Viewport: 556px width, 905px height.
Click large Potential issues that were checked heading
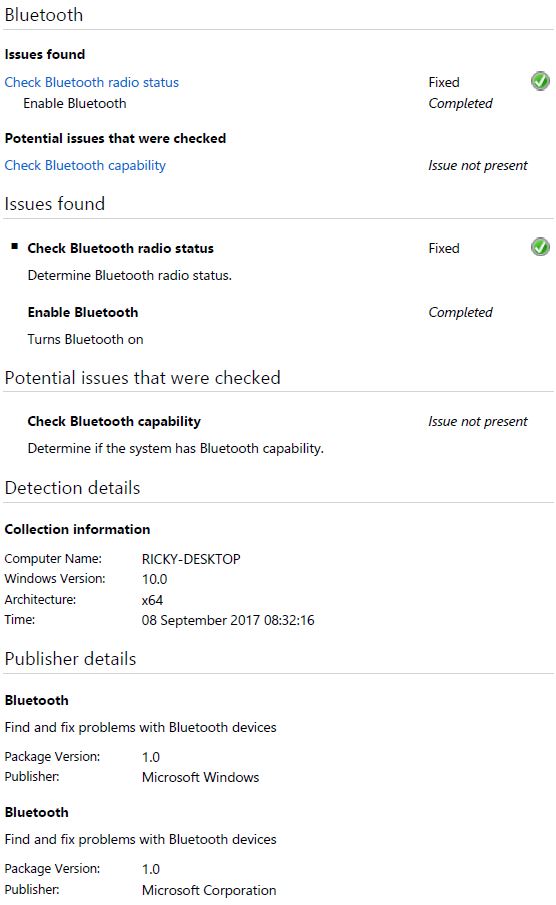click(x=143, y=377)
